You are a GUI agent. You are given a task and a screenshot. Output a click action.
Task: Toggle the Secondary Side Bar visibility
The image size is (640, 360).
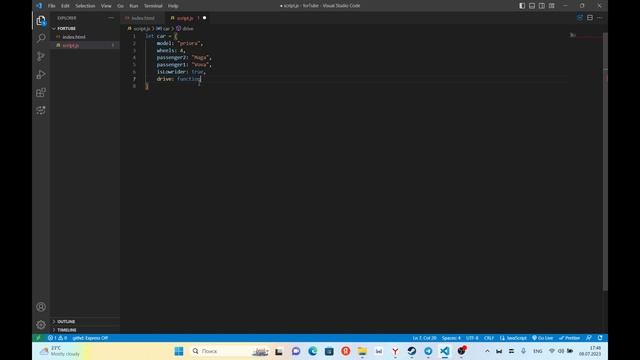[x=542, y=6]
